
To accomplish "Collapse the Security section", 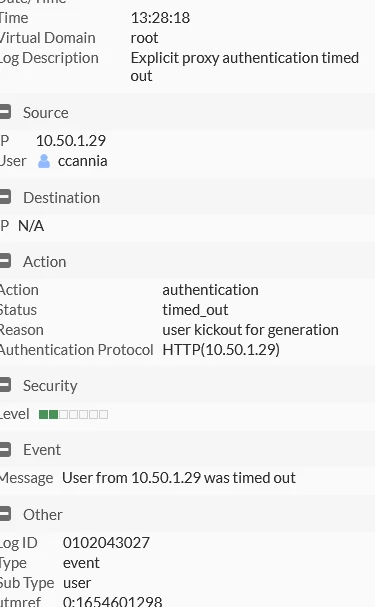I will pyautogui.click(x=5, y=385).
